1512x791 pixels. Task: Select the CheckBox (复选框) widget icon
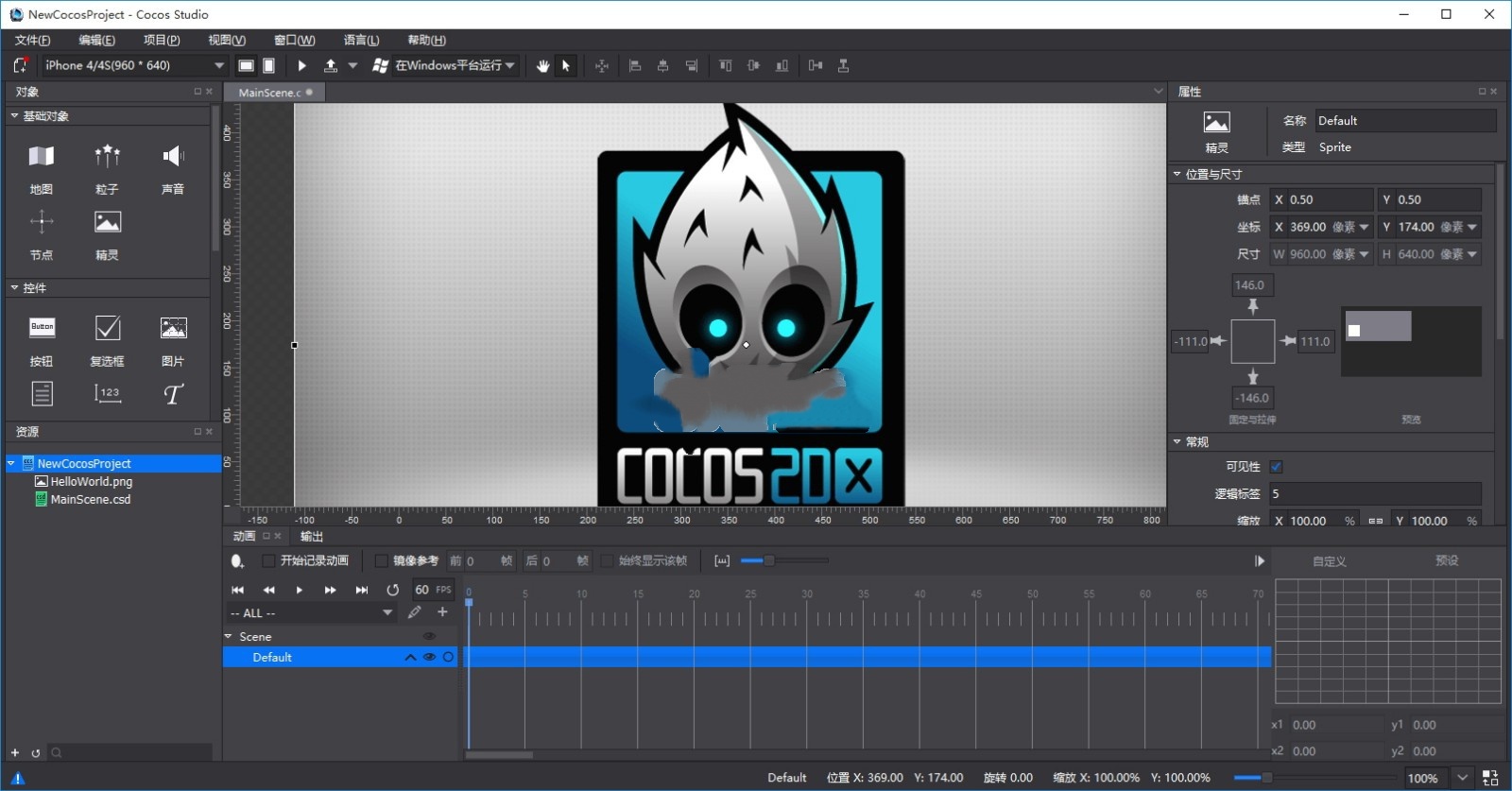coord(108,328)
